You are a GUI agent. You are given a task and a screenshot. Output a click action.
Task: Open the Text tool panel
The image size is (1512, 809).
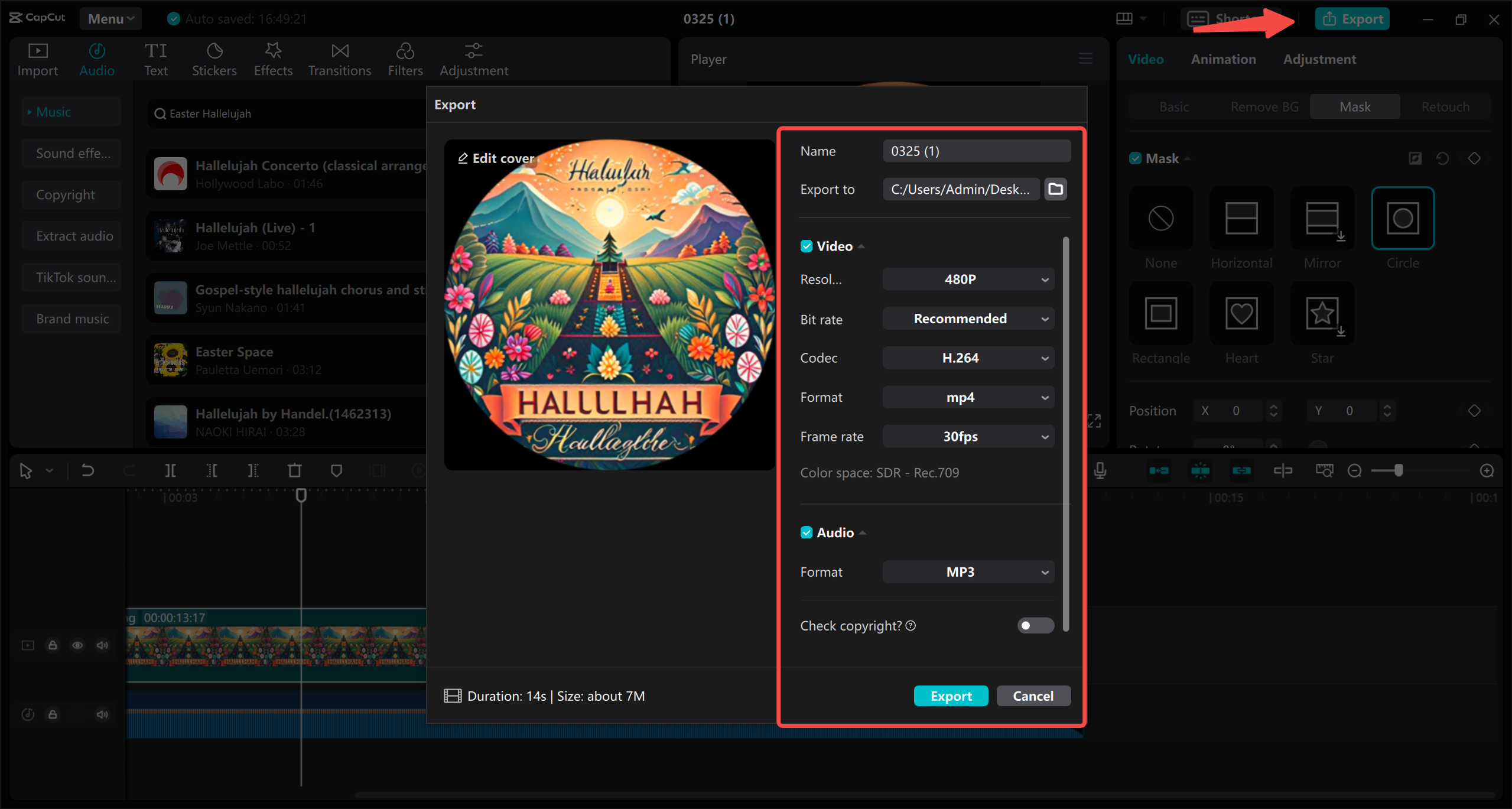(156, 60)
